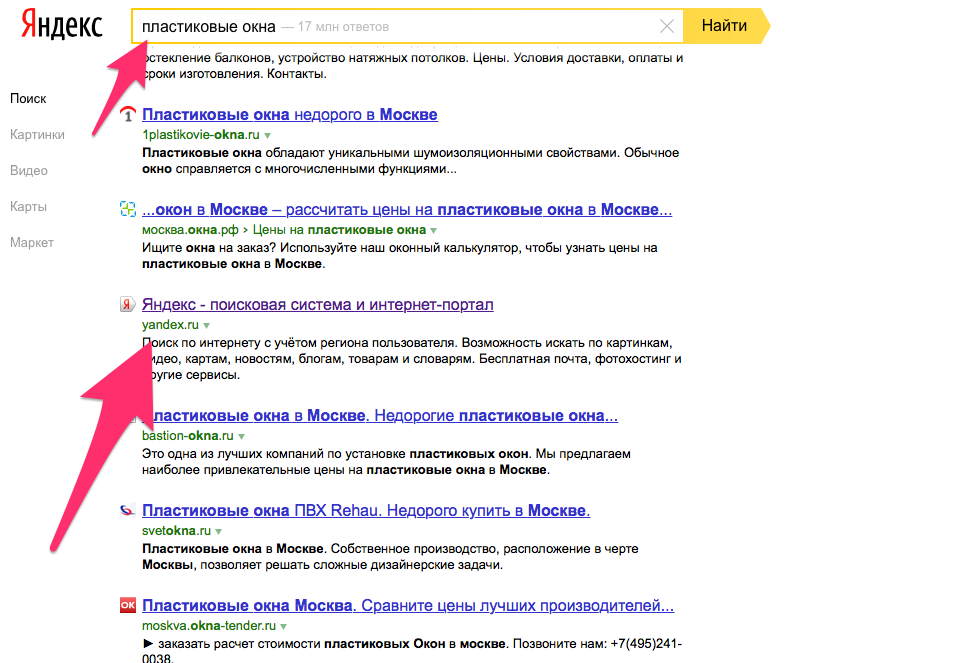Expand the москва.окна.рф dropdown arrow
The image size is (968, 663).
(433, 230)
